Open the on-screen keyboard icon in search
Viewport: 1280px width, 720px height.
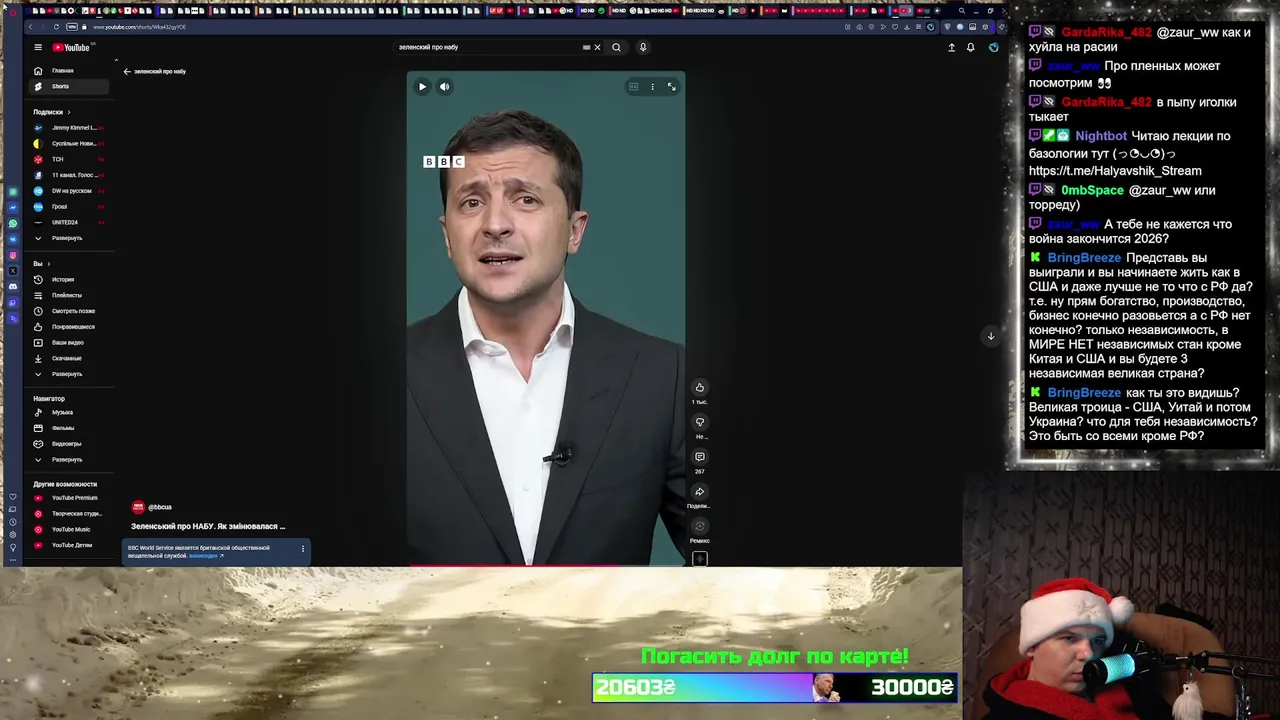586,47
